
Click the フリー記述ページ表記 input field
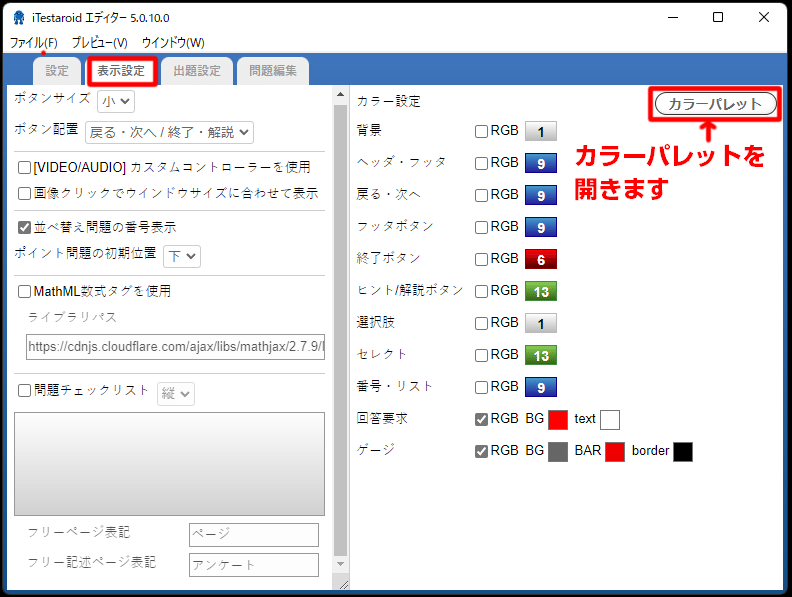(254, 565)
